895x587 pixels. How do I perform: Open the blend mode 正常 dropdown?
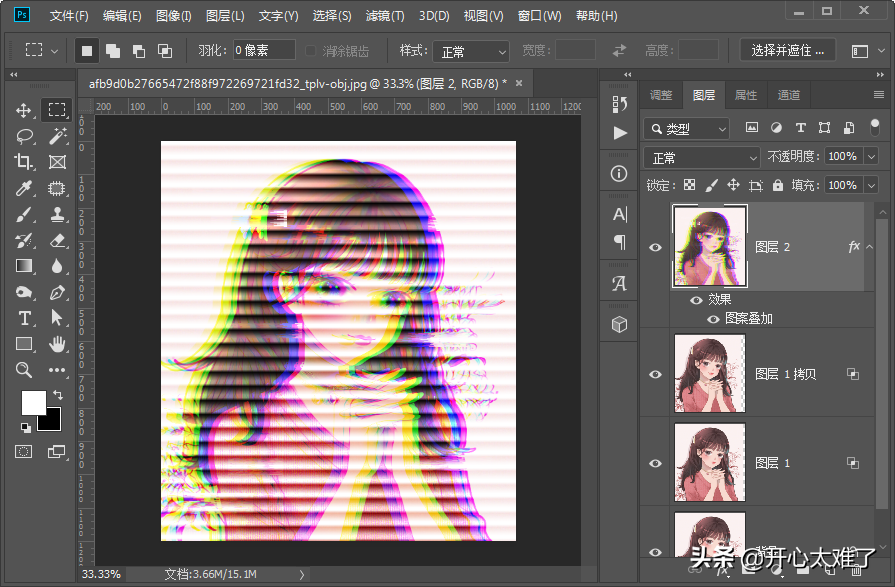click(x=704, y=158)
